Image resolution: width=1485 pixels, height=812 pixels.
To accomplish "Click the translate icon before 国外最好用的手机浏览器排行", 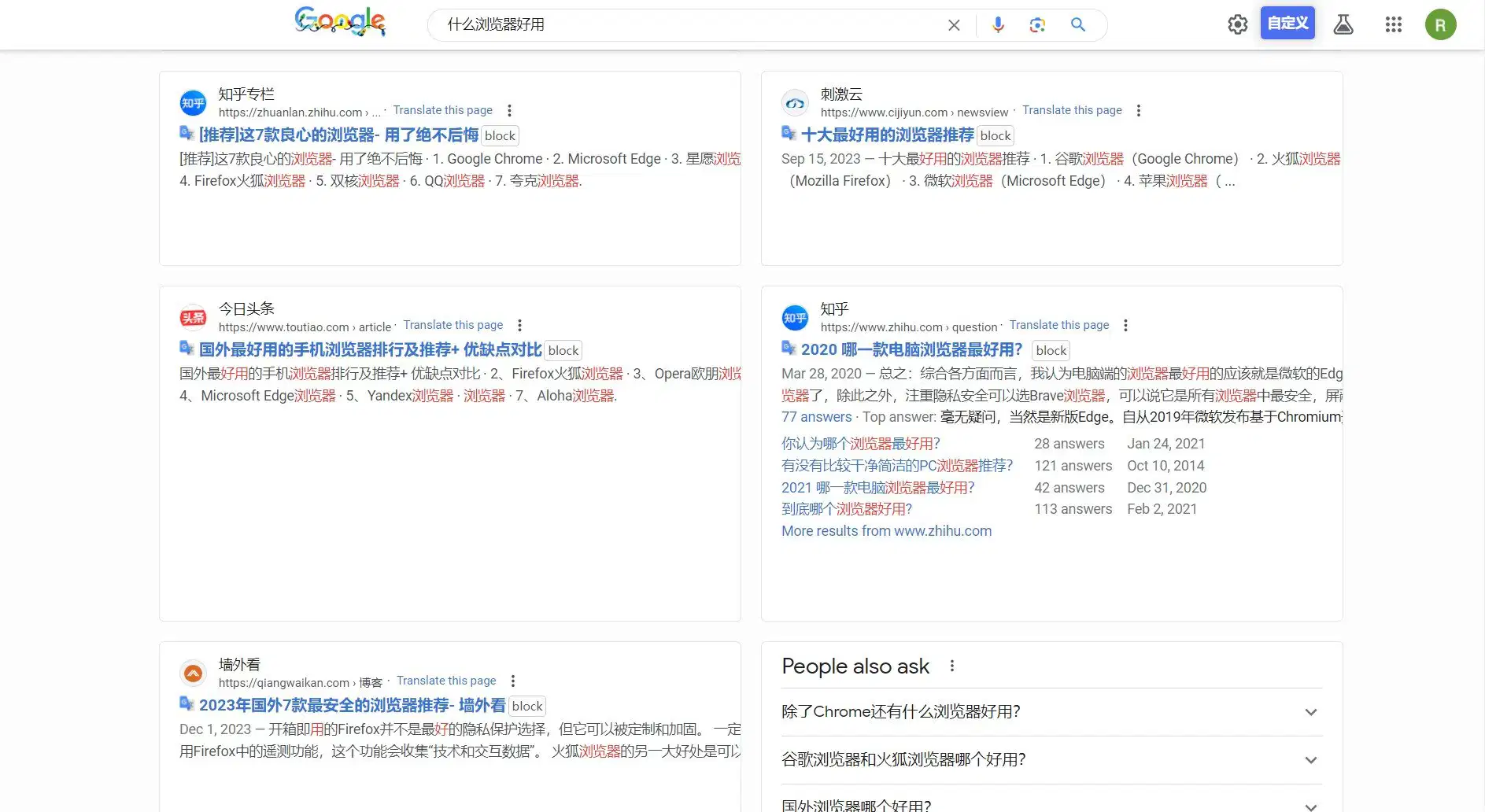I will tap(187, 348).
